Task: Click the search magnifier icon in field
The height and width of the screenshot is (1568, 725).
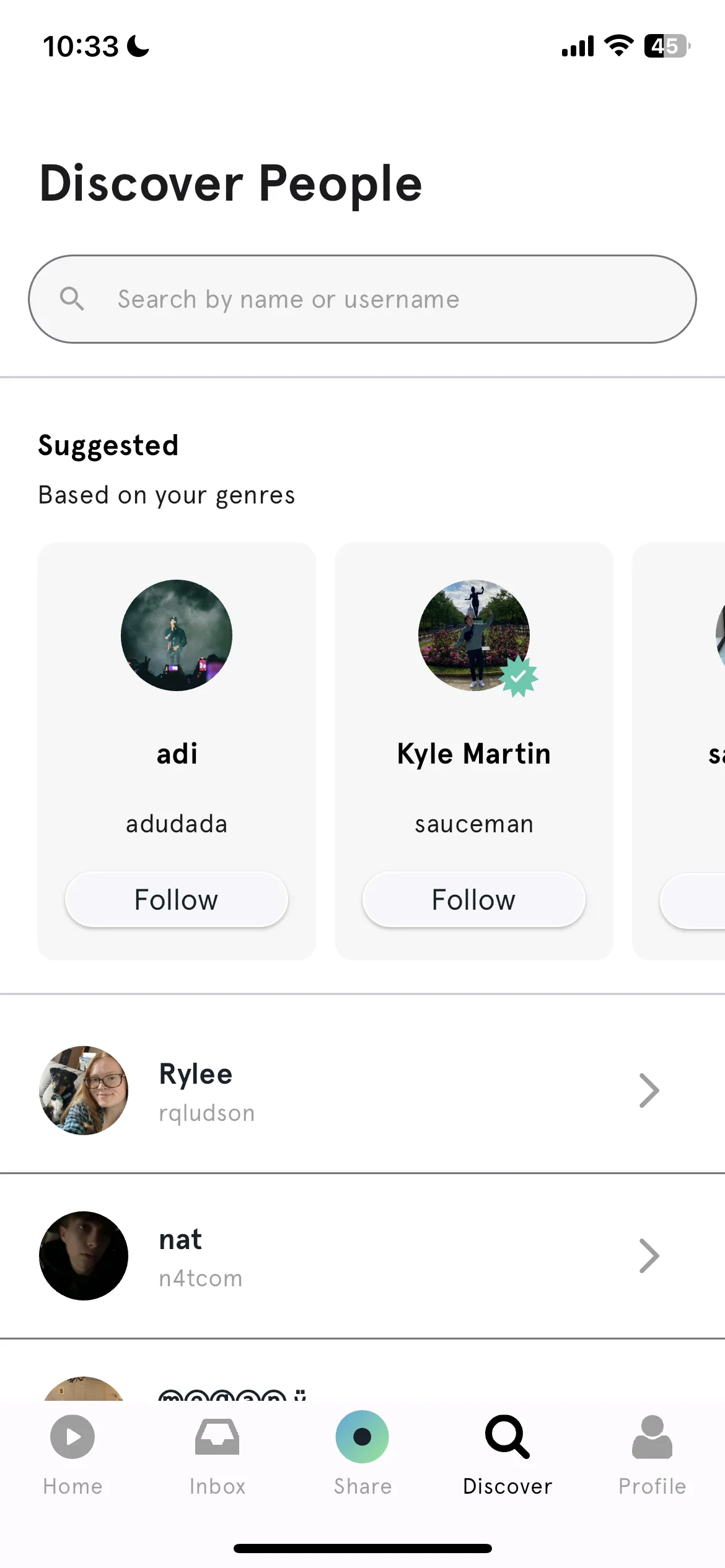Action: click(72, 299)
